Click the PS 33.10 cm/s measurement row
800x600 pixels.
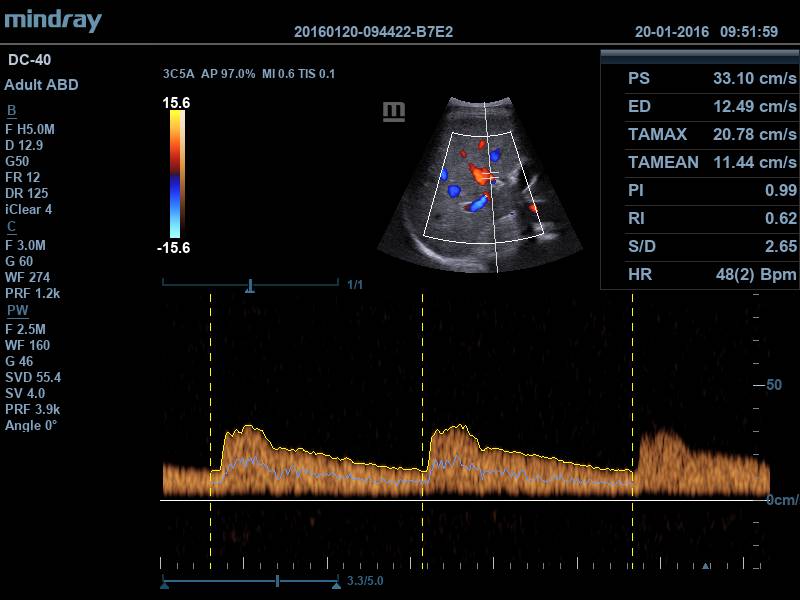point(700,78)
